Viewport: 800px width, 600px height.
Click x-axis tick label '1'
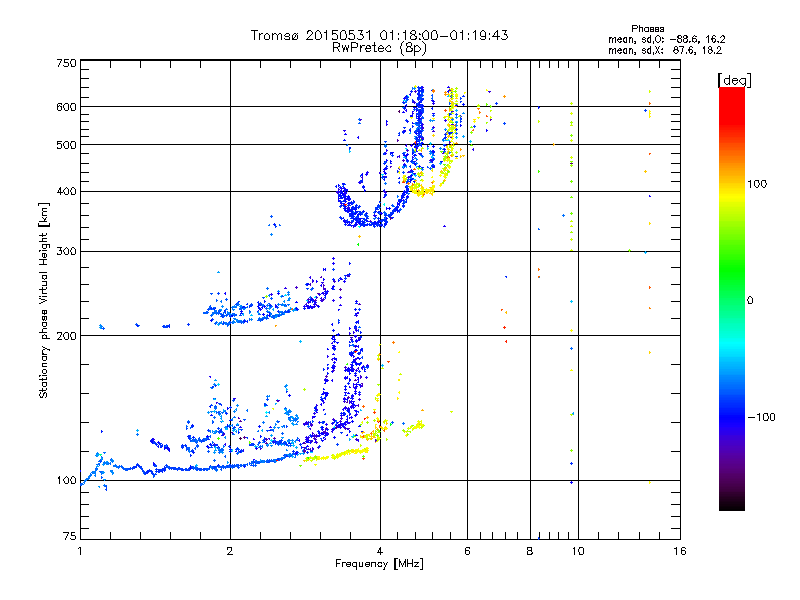tap(80, 551)
